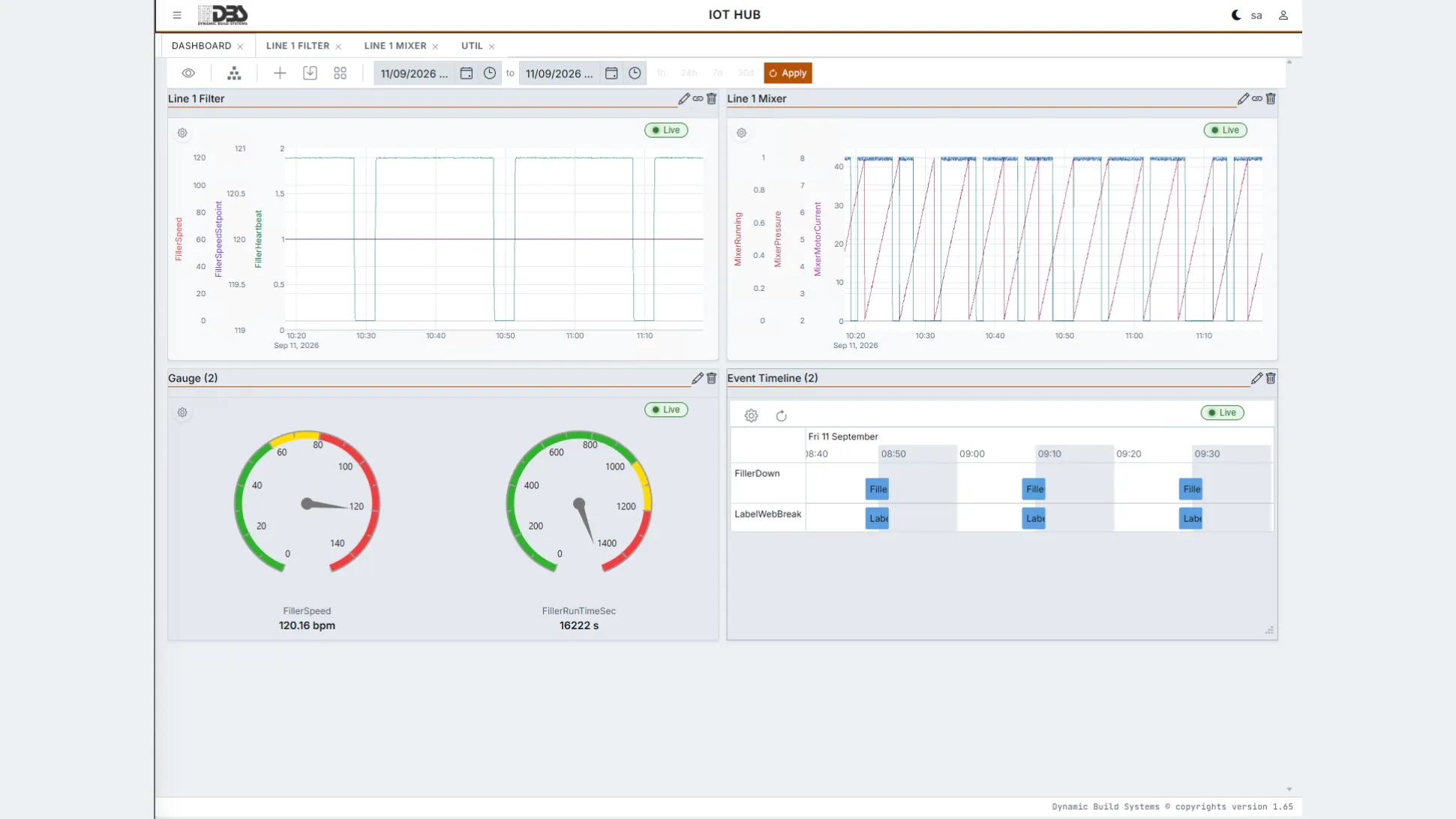Switch to the LINE 1 MIXER tab
1456x819 pixels.
coord(395,46)
